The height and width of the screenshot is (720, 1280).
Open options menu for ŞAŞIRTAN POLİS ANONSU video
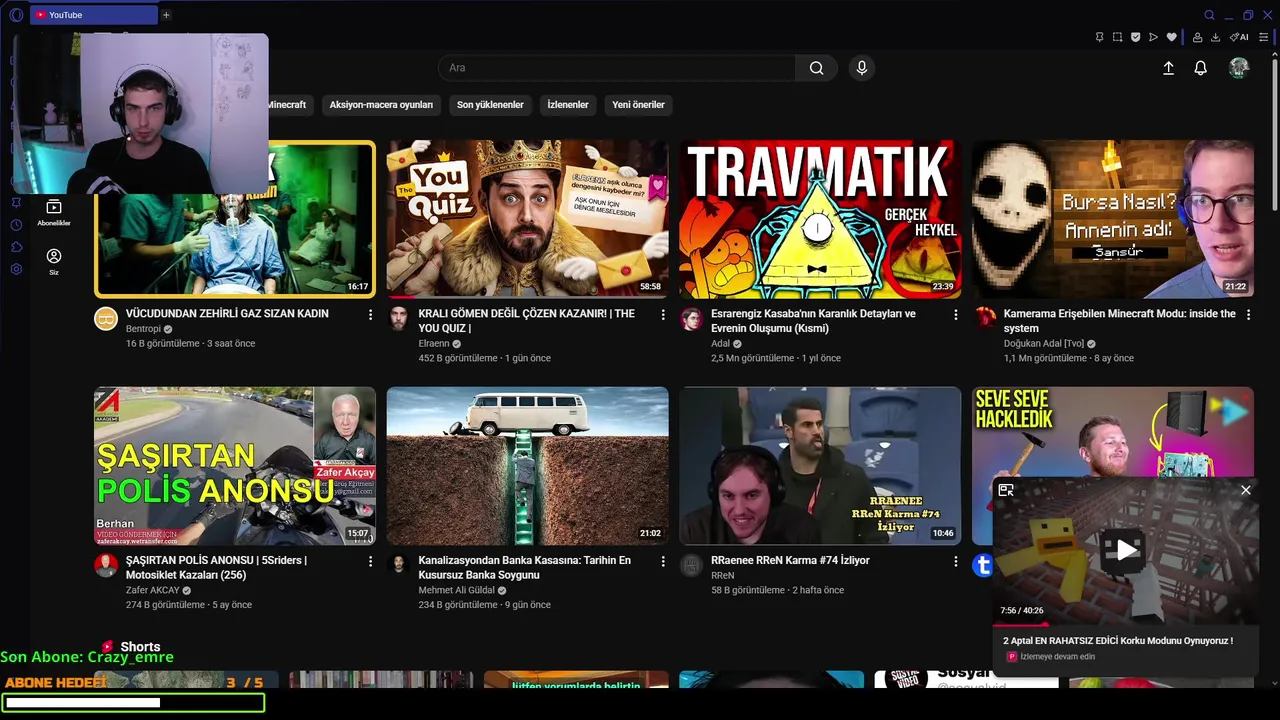(x=370, y=561)
